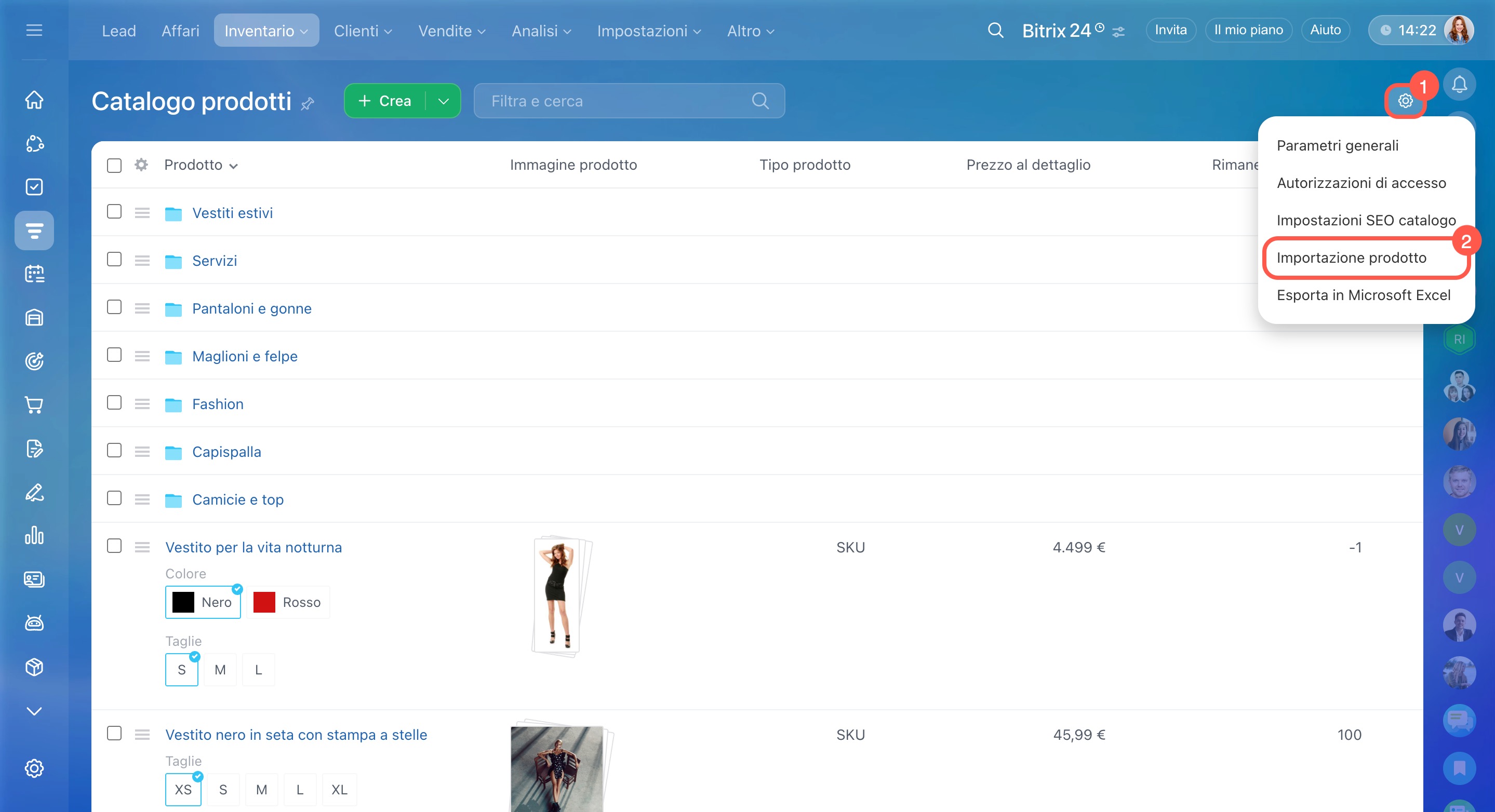Open the Pantaloni e gonne folder link

(251, 308)
